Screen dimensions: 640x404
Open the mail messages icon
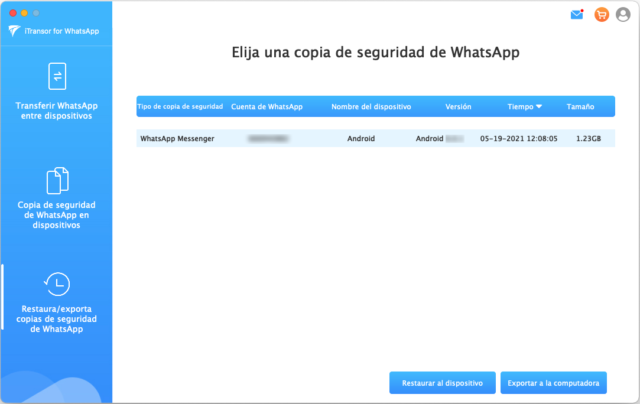[577, 15]
